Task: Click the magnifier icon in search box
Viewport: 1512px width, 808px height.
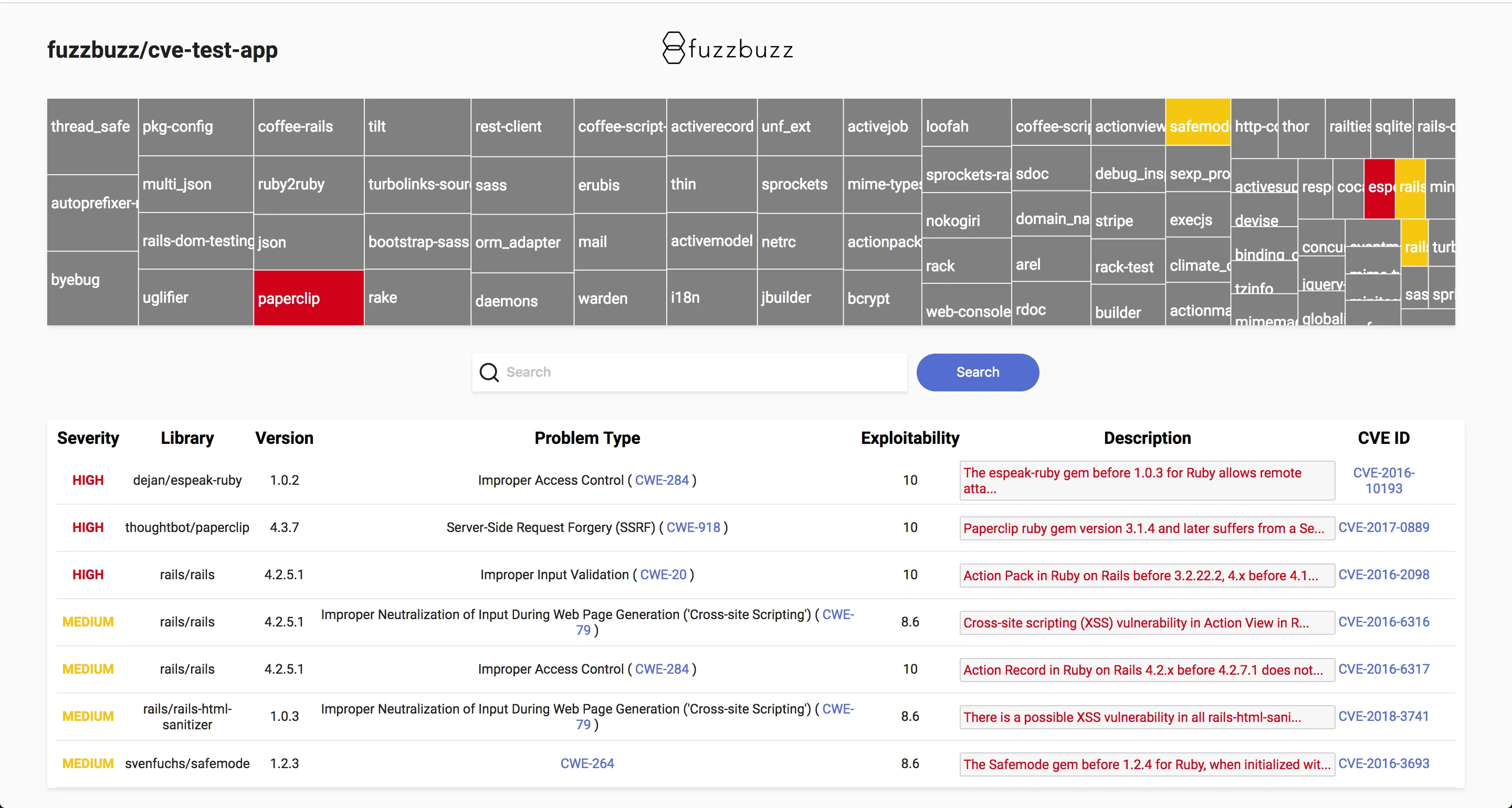Action: [x=489, y=372]
